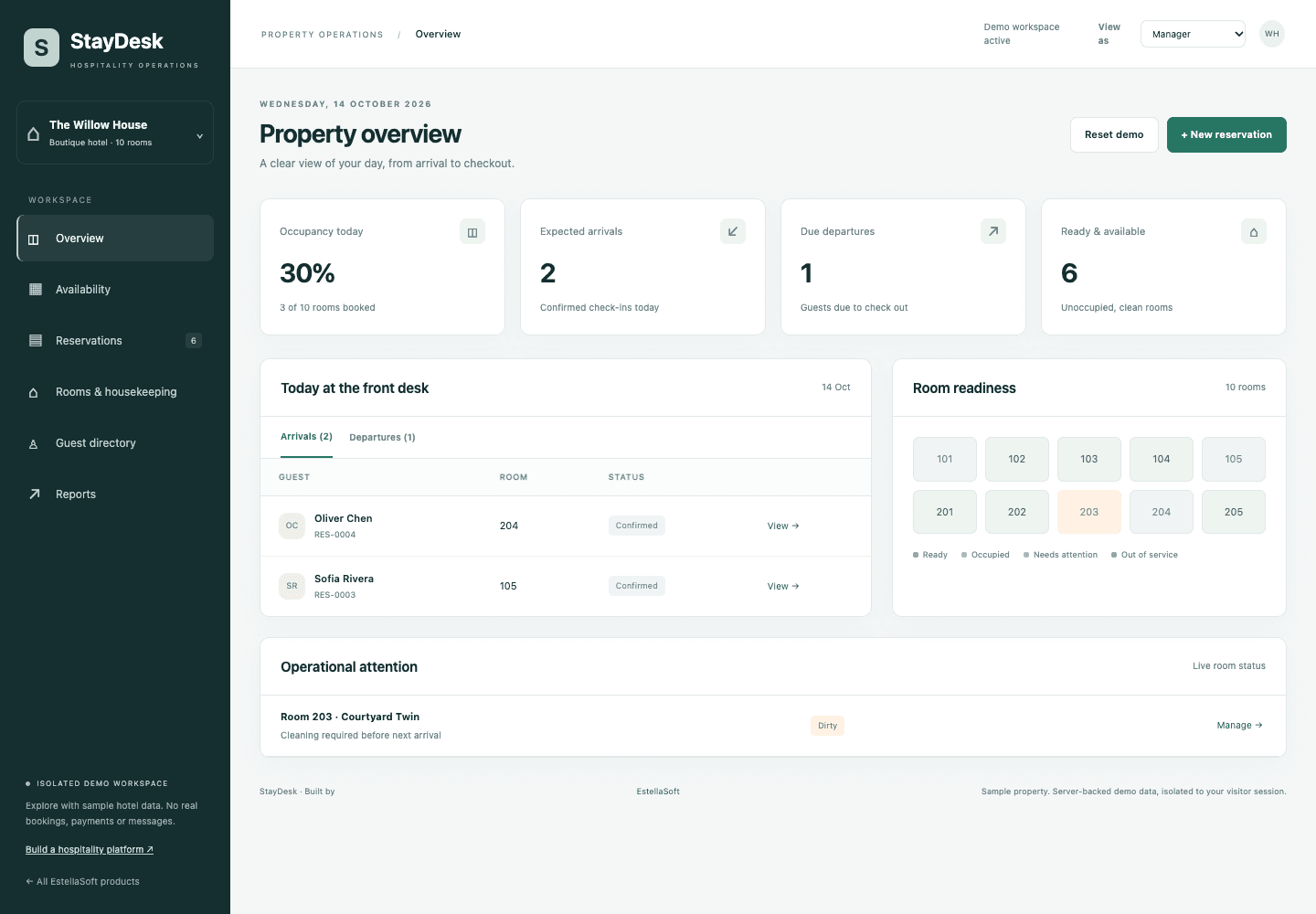Click the New reservation button
Image resolution: width=1316 pixels, height=914 pixels.
[x=1226, y=134]
